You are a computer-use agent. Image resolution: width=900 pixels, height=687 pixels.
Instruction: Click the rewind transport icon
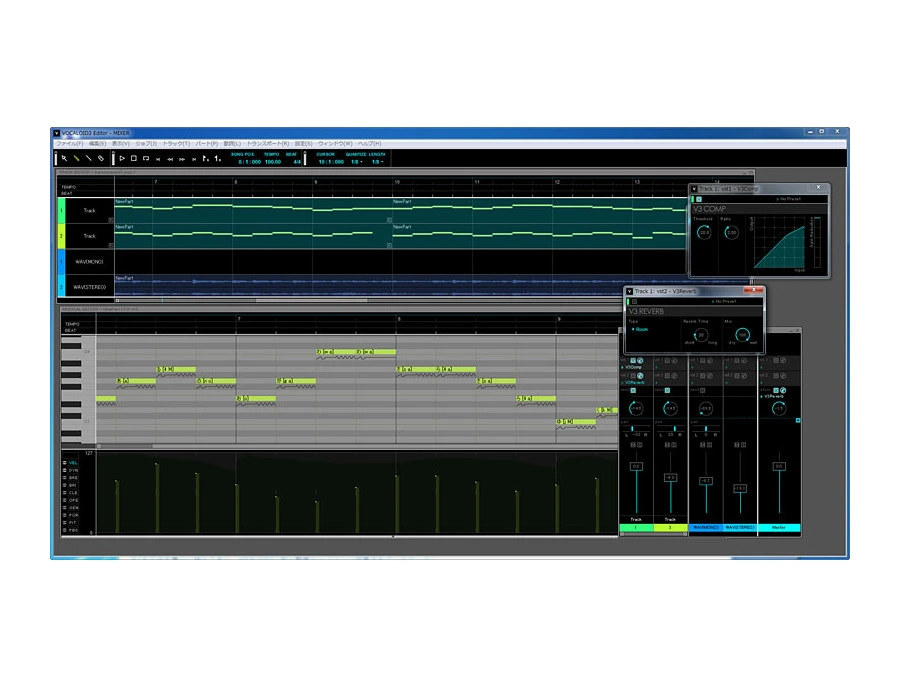(170, 159)
